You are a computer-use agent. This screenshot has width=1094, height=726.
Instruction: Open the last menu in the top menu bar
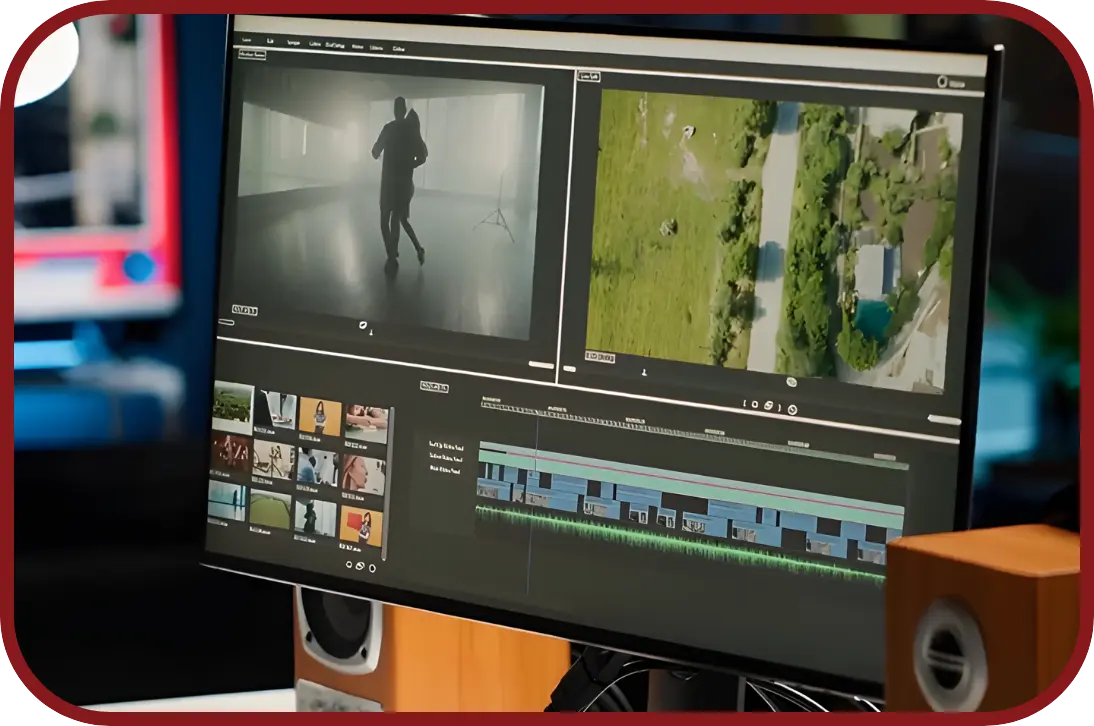tap(399, 48)
